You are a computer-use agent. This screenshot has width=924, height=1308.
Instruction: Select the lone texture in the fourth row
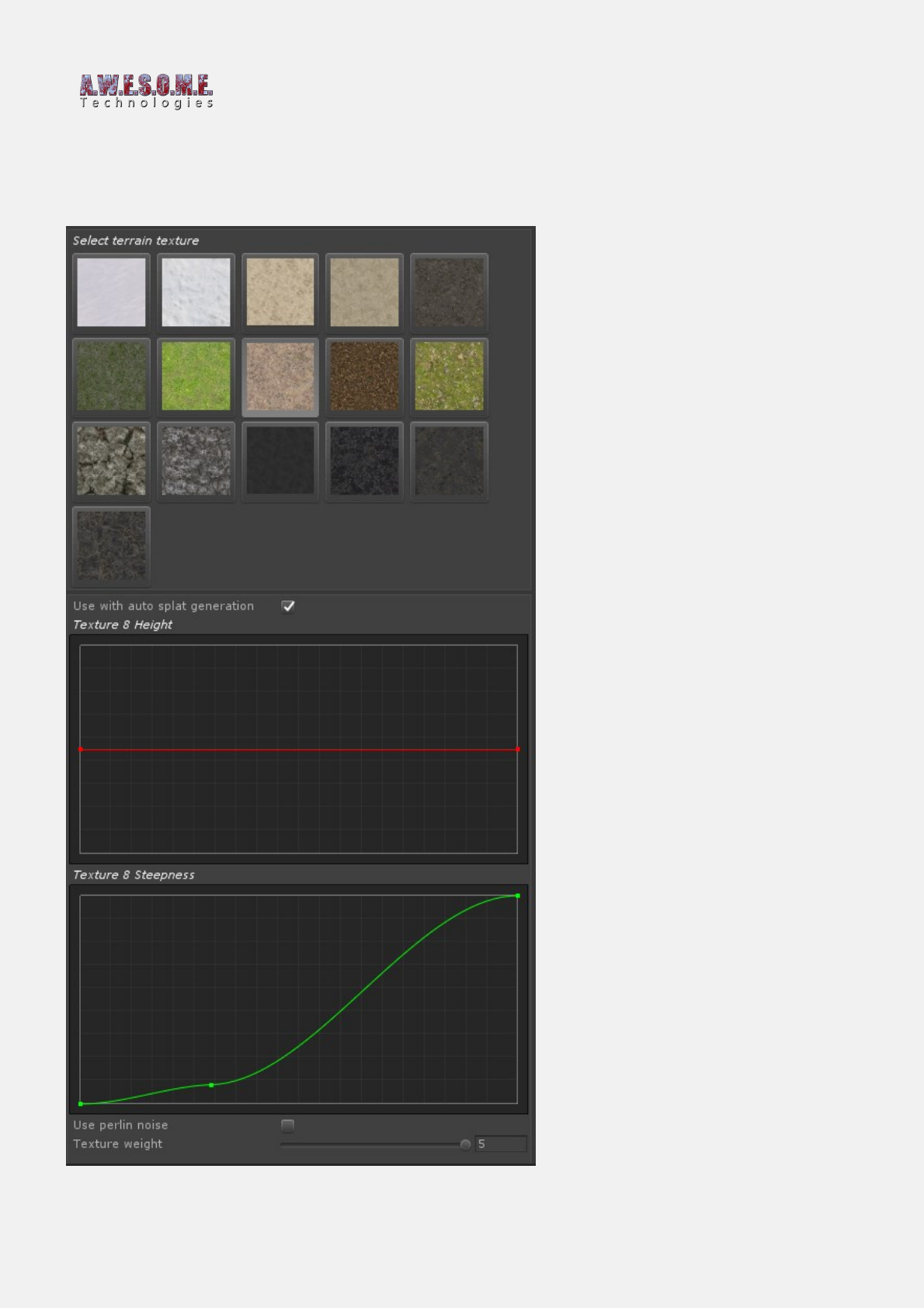click(x=111, y=546)
